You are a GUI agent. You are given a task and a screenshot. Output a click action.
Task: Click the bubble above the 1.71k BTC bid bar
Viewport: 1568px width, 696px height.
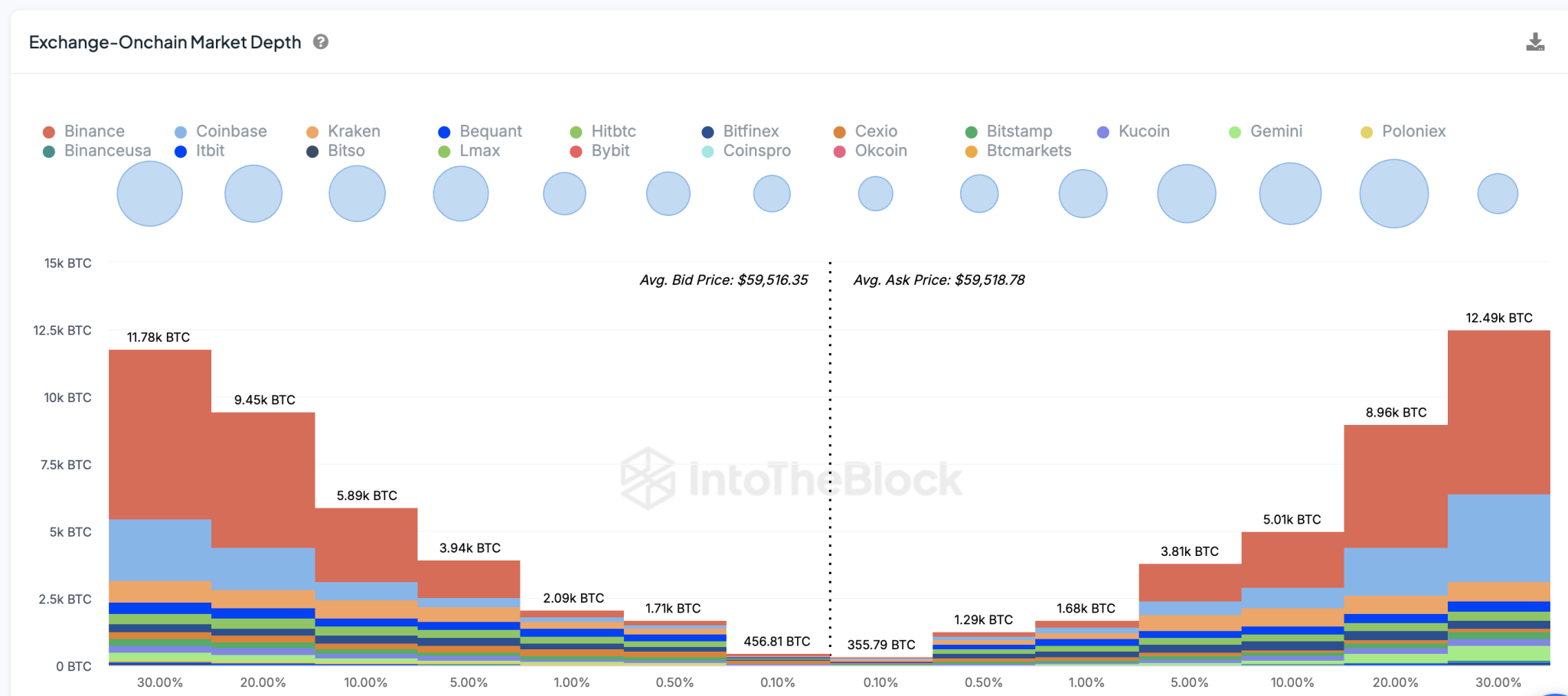coord(668,194)
